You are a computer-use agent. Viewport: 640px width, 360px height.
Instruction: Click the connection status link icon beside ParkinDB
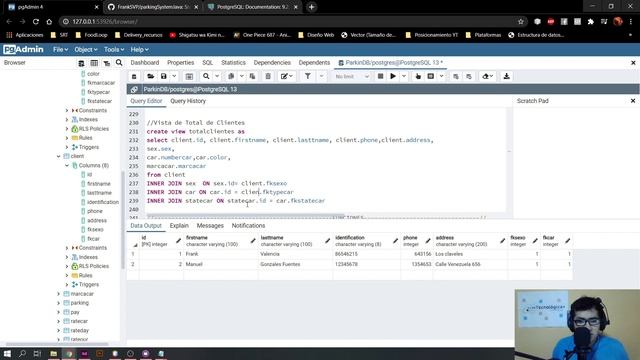pos(134,89)
